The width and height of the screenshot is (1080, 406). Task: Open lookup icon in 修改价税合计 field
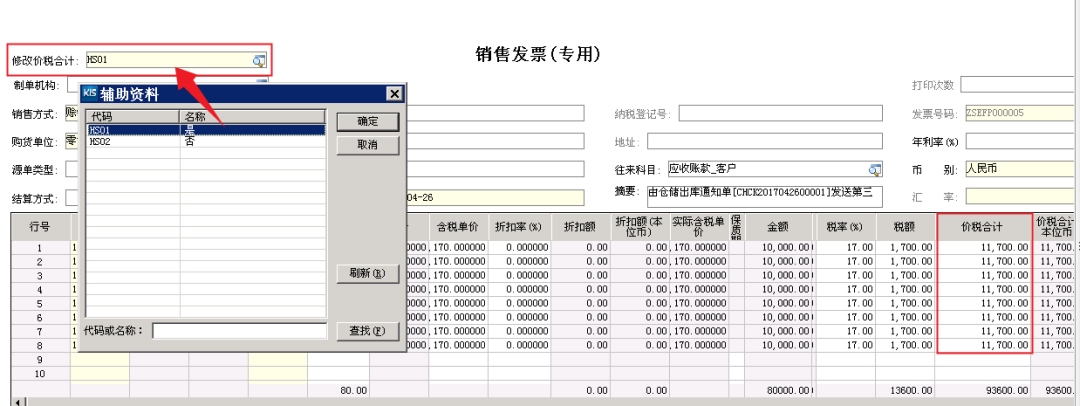258,61
